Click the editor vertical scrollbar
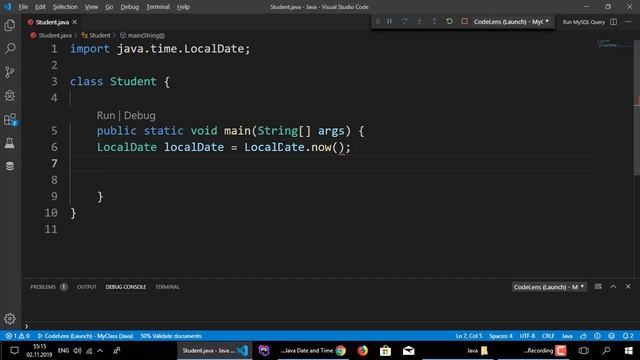 (637, 108)
